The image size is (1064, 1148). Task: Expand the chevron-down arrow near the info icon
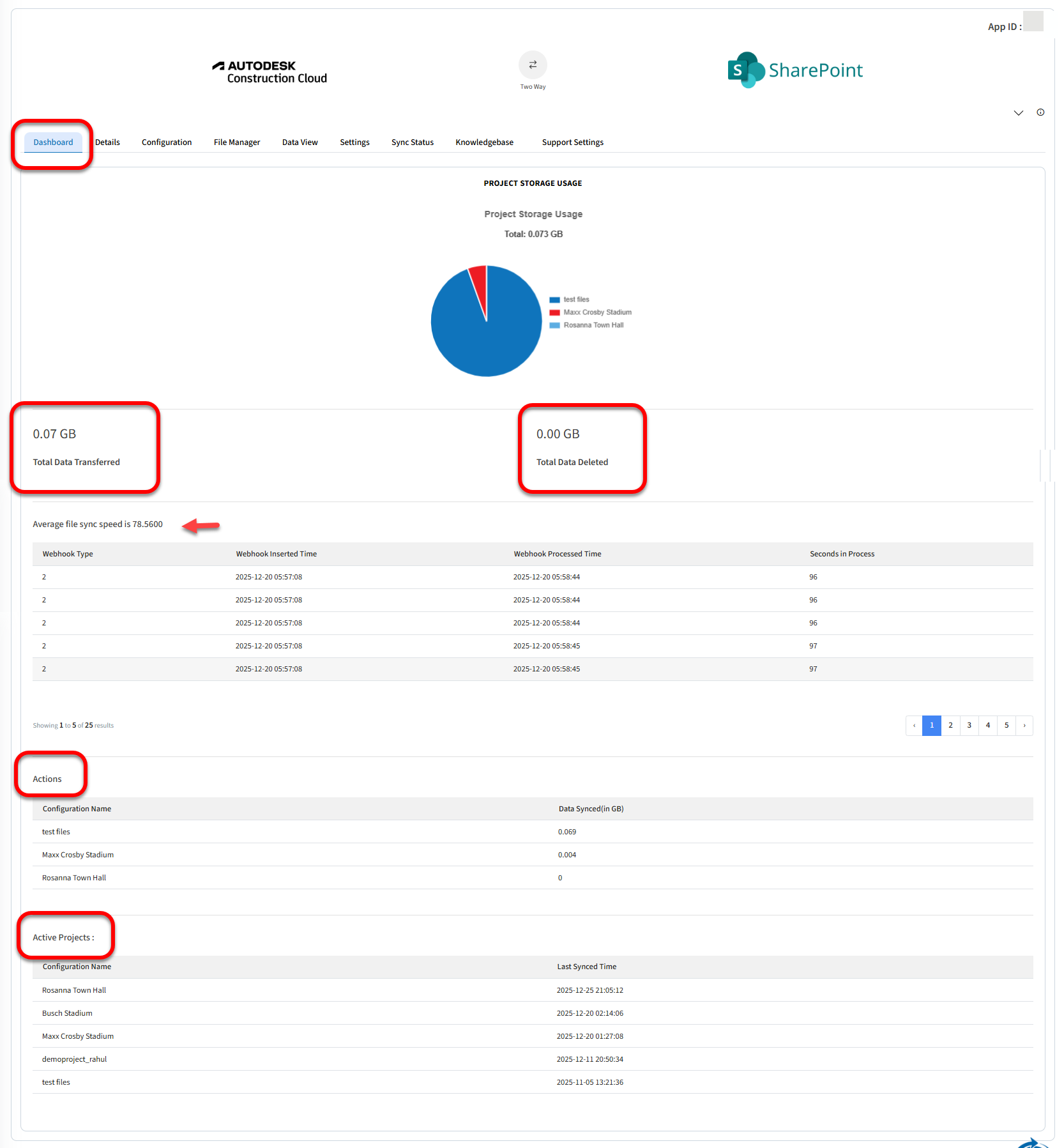tap(1018, 113)
